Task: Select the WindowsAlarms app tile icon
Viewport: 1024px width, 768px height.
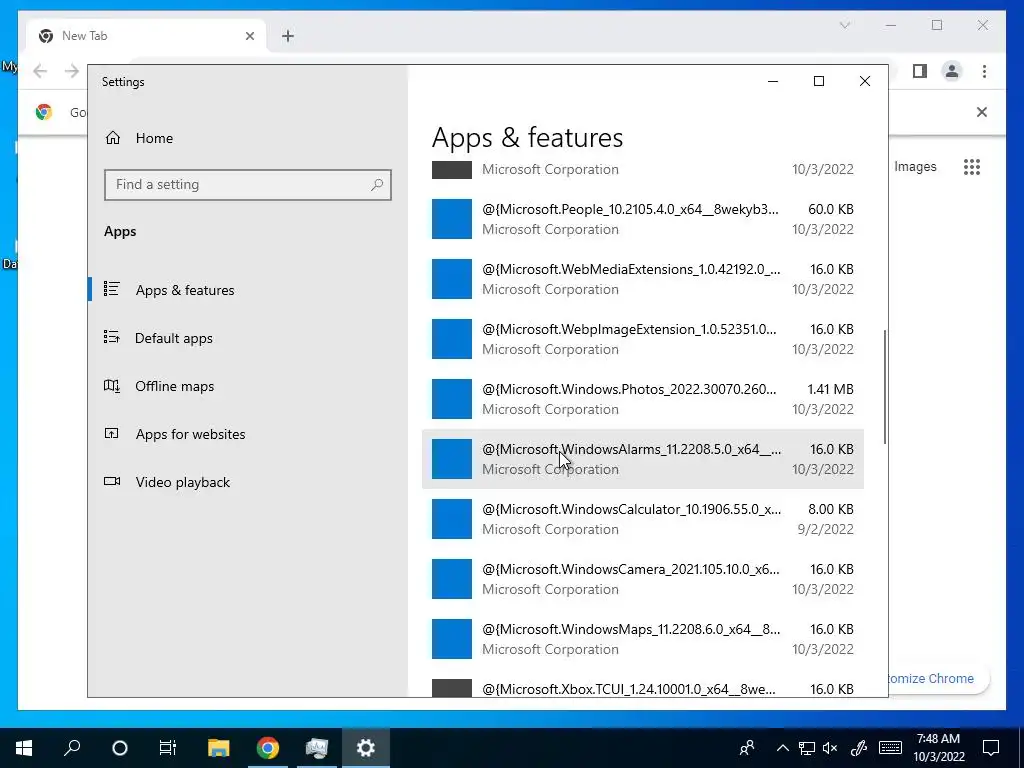Action: tap(452, 459)
